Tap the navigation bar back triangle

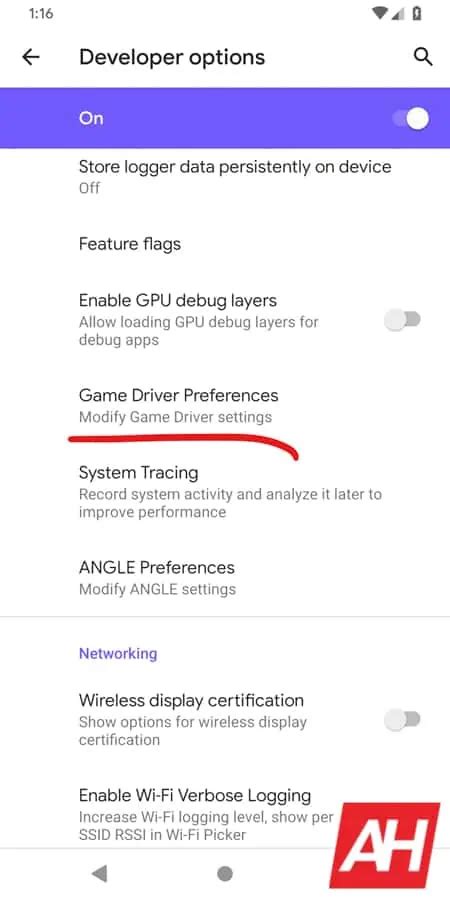99,874
